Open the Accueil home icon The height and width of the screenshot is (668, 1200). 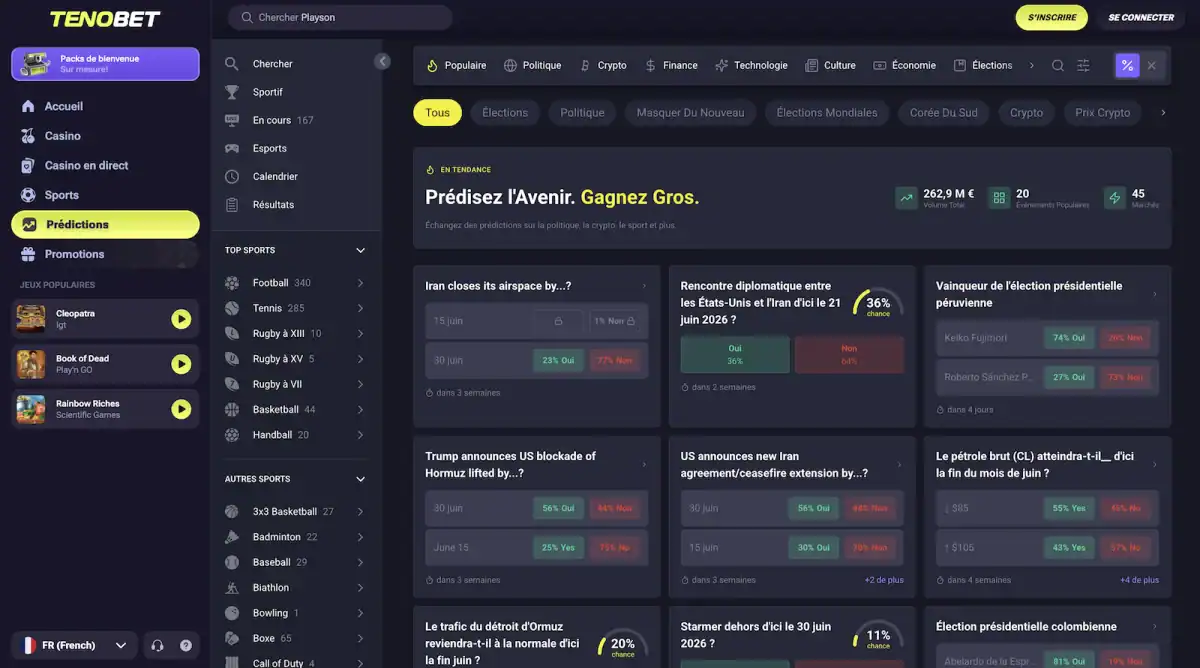pos(27,106)
